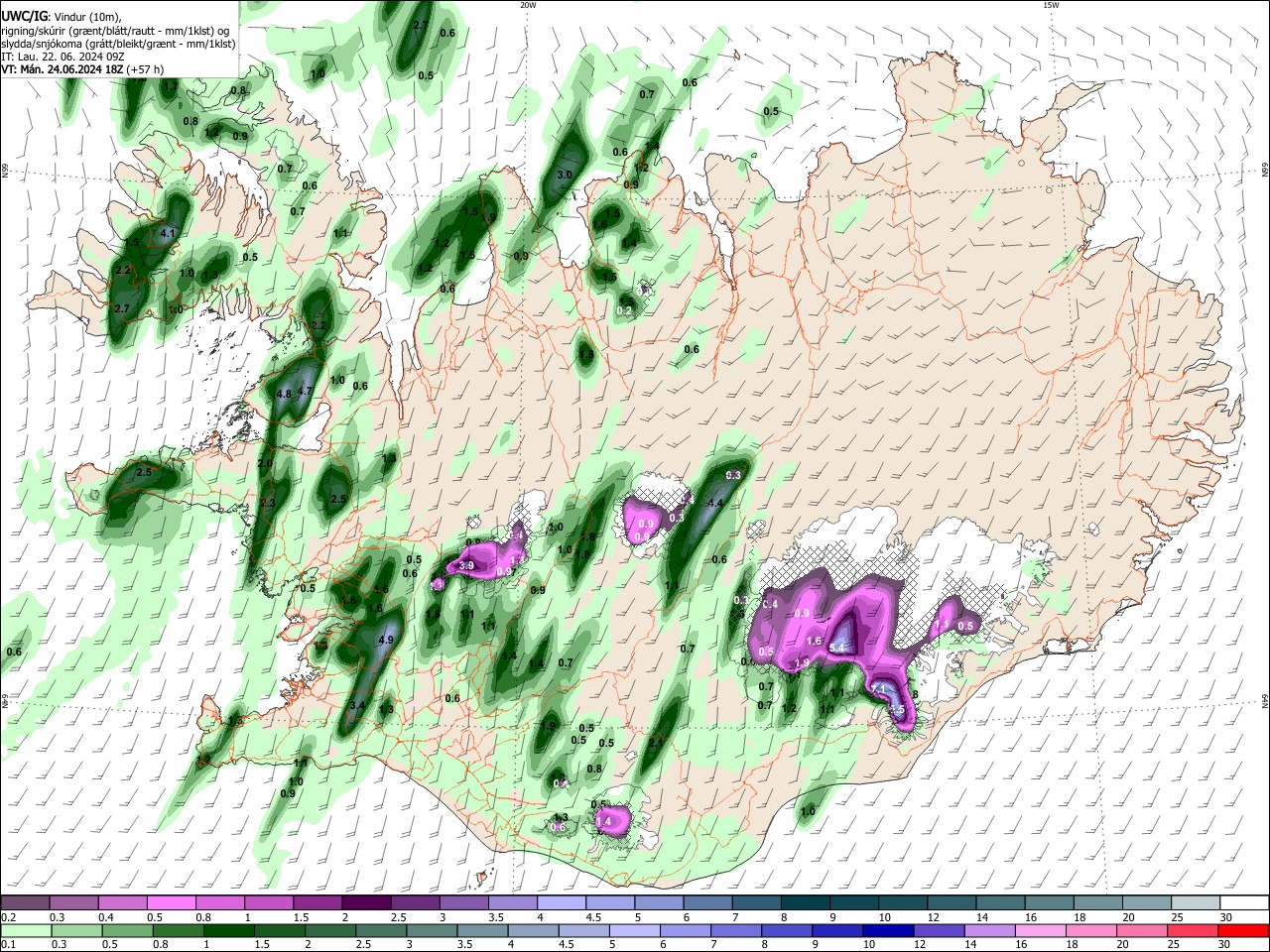
Task: Click the "15W" longitude label
Action: tap(1051, 5)
